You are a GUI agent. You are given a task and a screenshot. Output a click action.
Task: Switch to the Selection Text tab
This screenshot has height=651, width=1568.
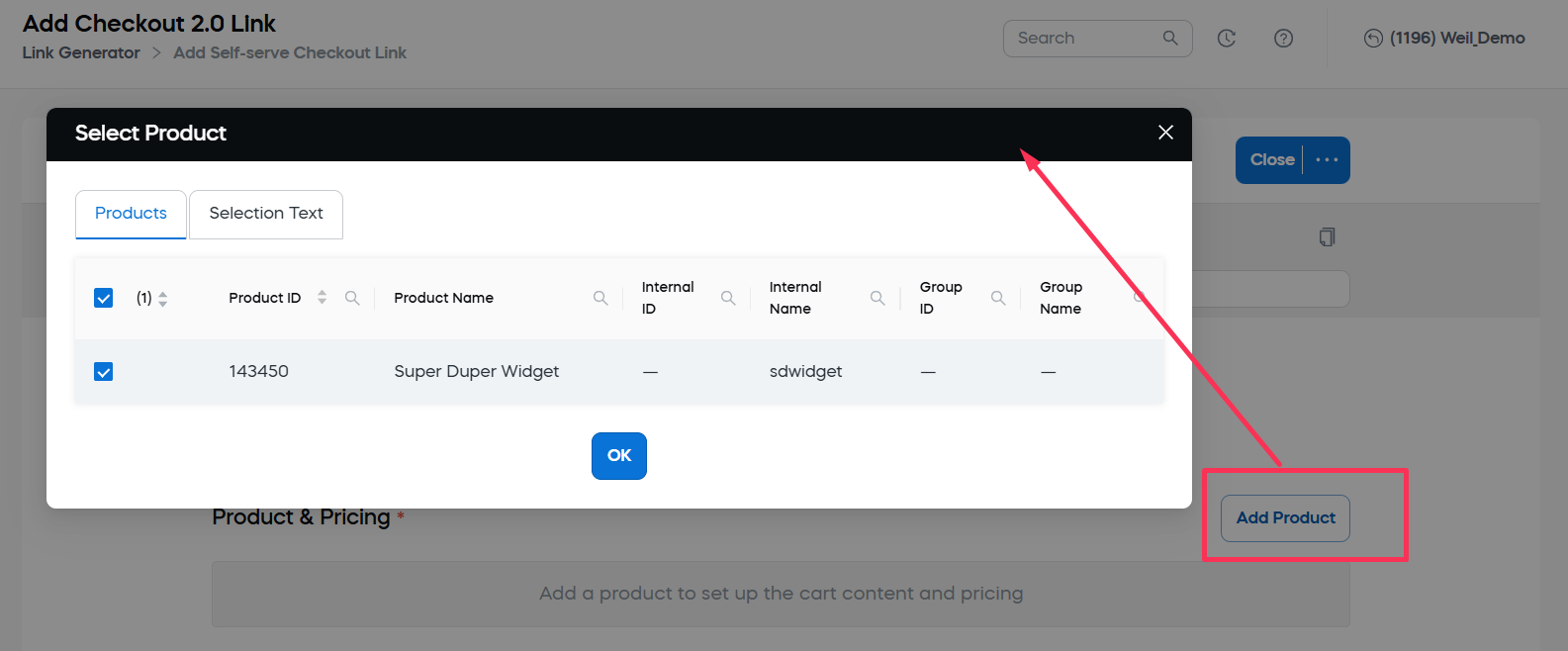click(x=266, y=214)
